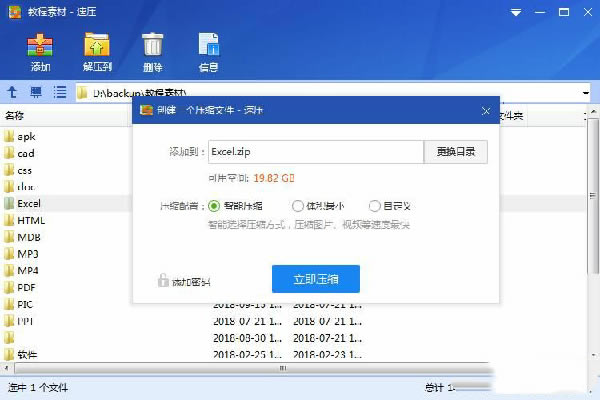The height and width of the screenshot is (400, 600).
Task: Click the 立即压缩 compress now button
Action: 316,279
